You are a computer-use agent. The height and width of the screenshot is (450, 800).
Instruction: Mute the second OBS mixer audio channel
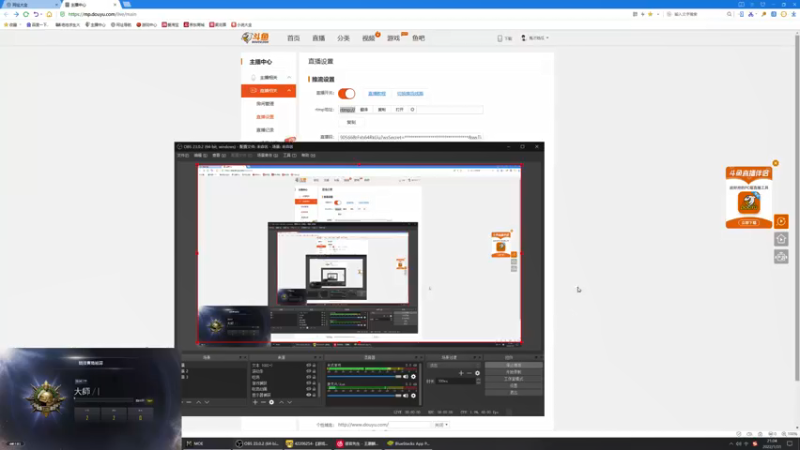click(x=406, y=395)
